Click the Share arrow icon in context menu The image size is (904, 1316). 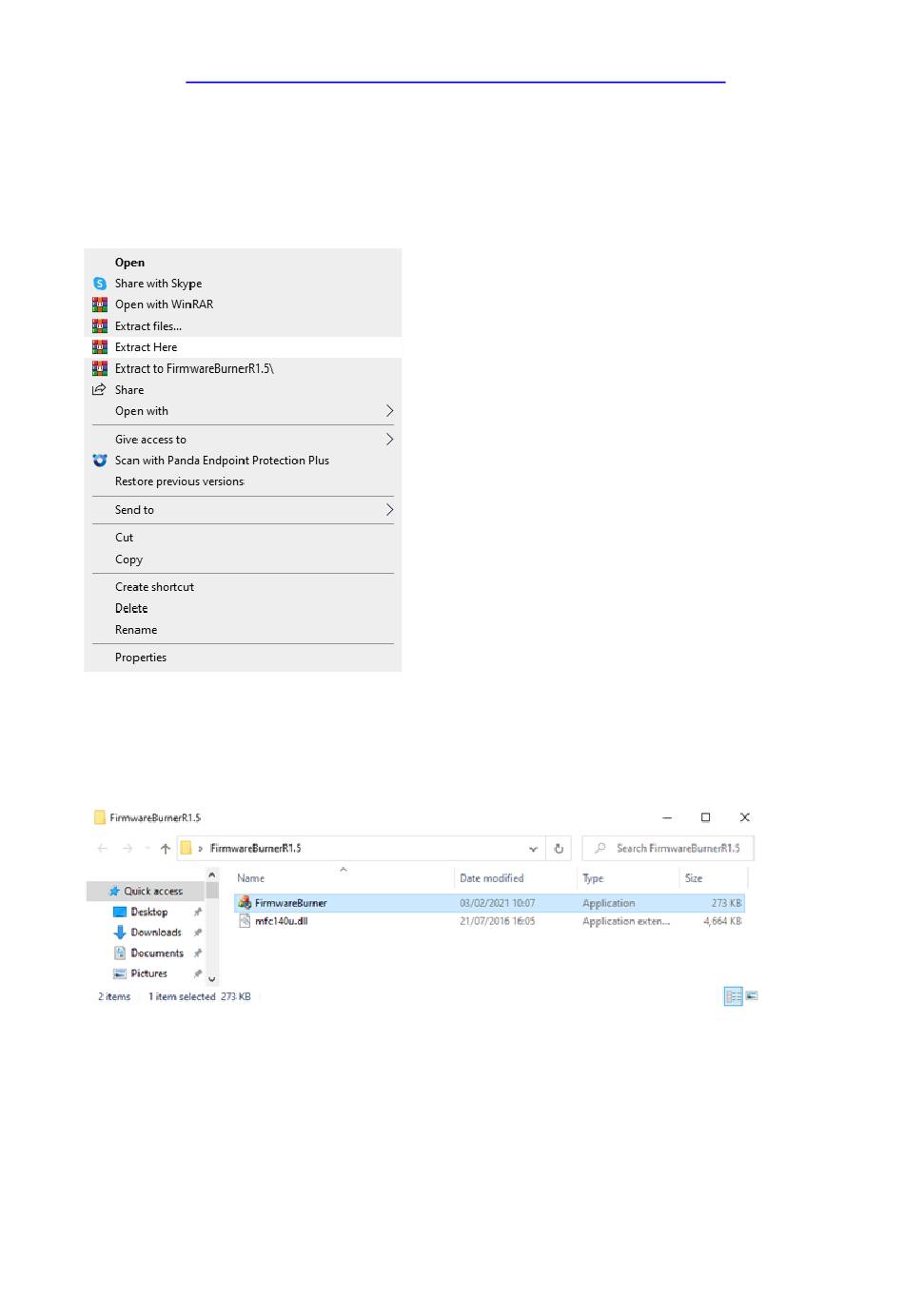pyautogui.click(x=99, y=390)
